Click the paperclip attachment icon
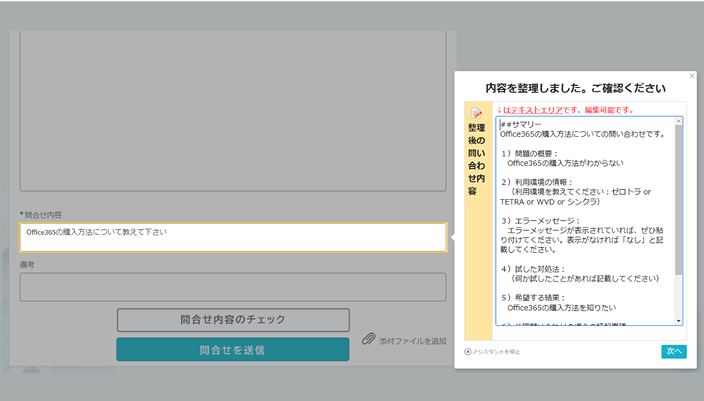704x401 pixels. [368, 341]
